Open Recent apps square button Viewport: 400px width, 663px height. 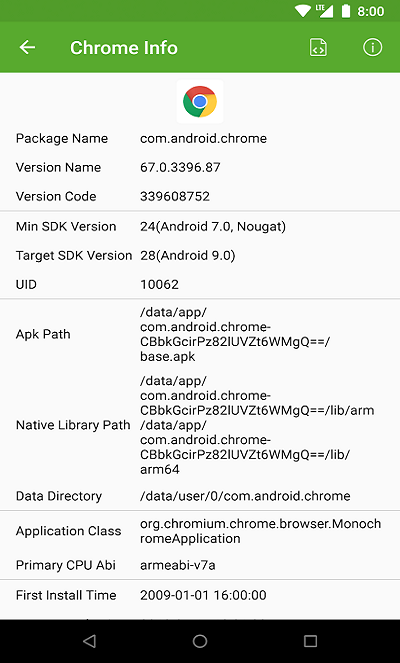310,641
